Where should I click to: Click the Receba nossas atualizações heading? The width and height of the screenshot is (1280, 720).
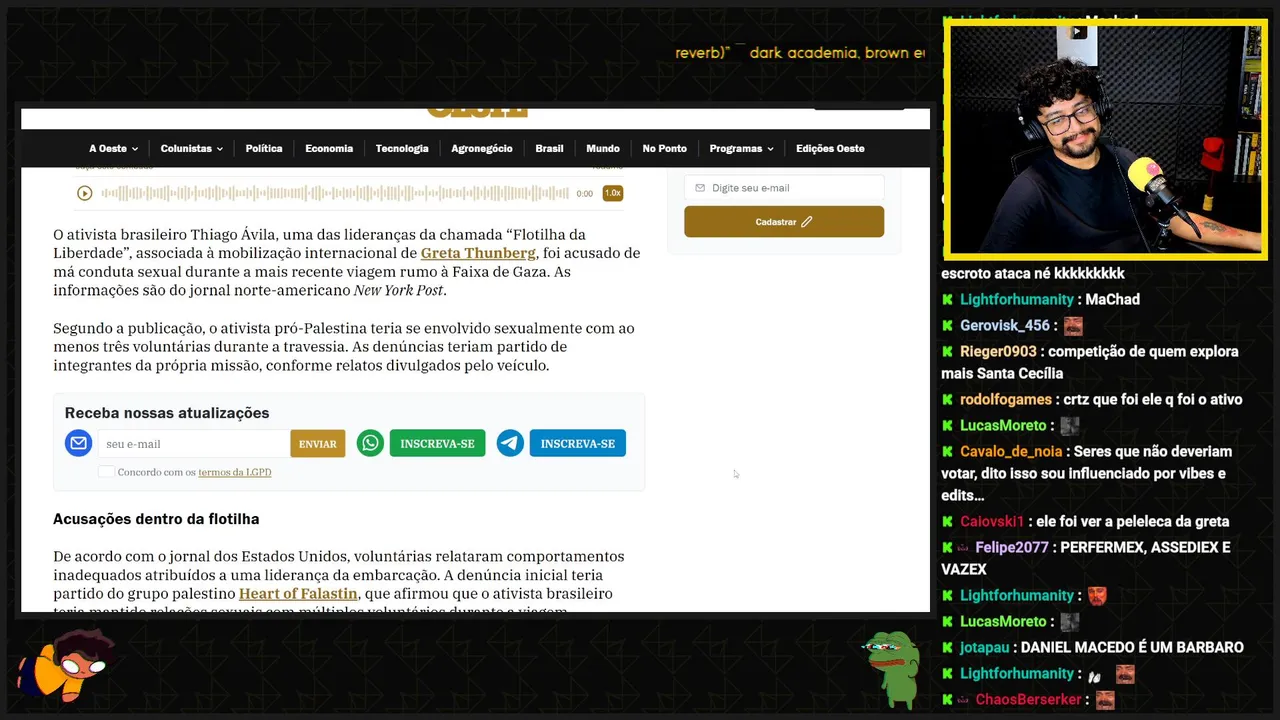tap(167, 413)
